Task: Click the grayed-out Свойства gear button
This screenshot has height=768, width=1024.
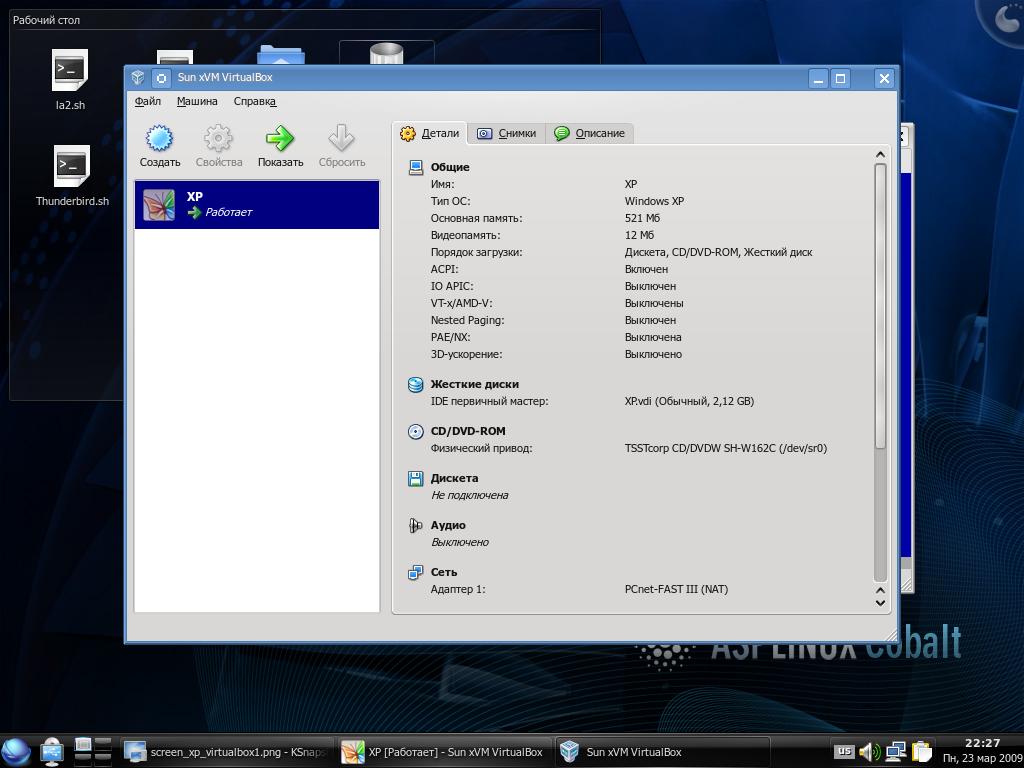Action: [x=219, y=146]
